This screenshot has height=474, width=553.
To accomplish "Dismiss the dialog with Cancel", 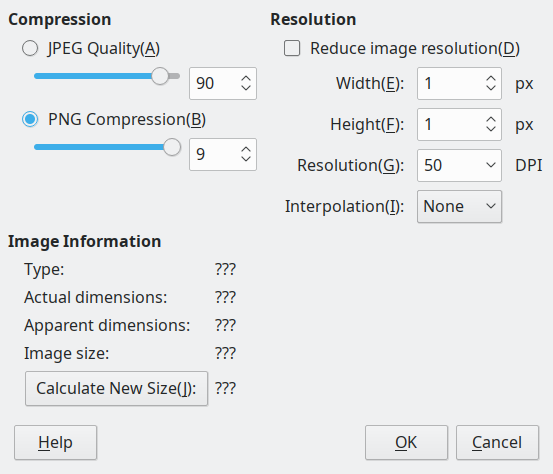I will pyautogui.click(x=497, y=442).
